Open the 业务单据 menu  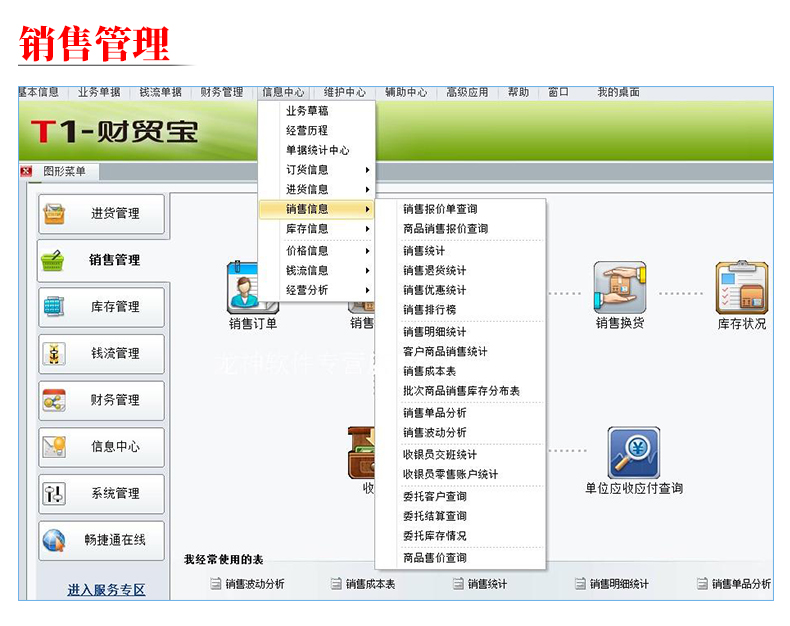pyautogui.click(x=99, y=92)
